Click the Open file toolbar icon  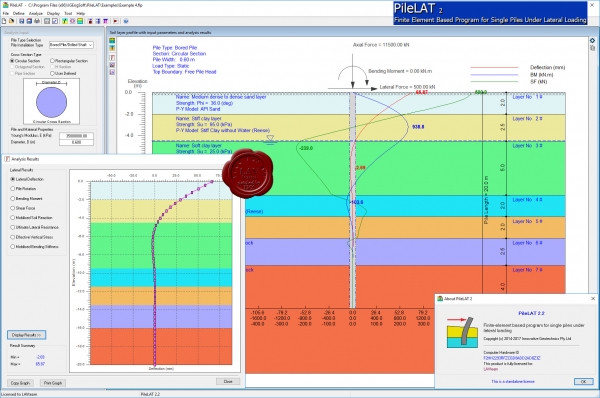tap(11, 21)
